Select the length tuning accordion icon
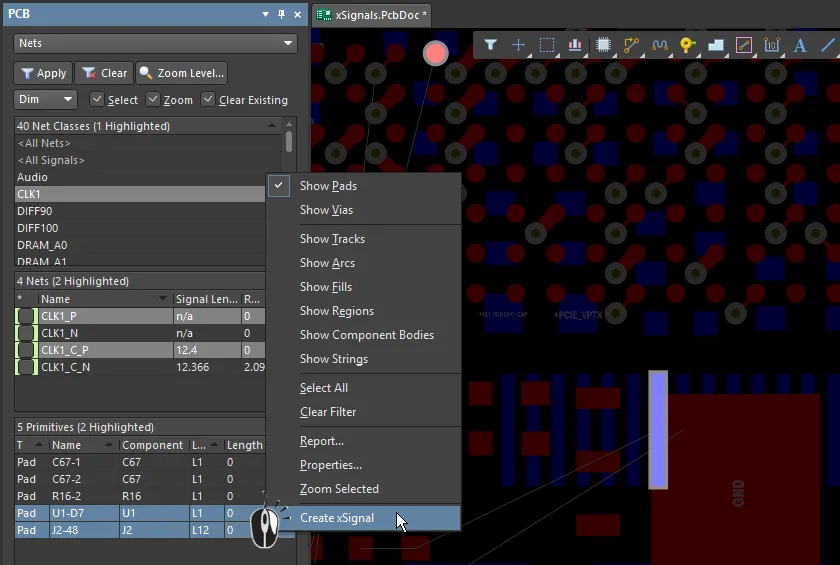Screen dimensions: 840x565 tap(659, 45)
